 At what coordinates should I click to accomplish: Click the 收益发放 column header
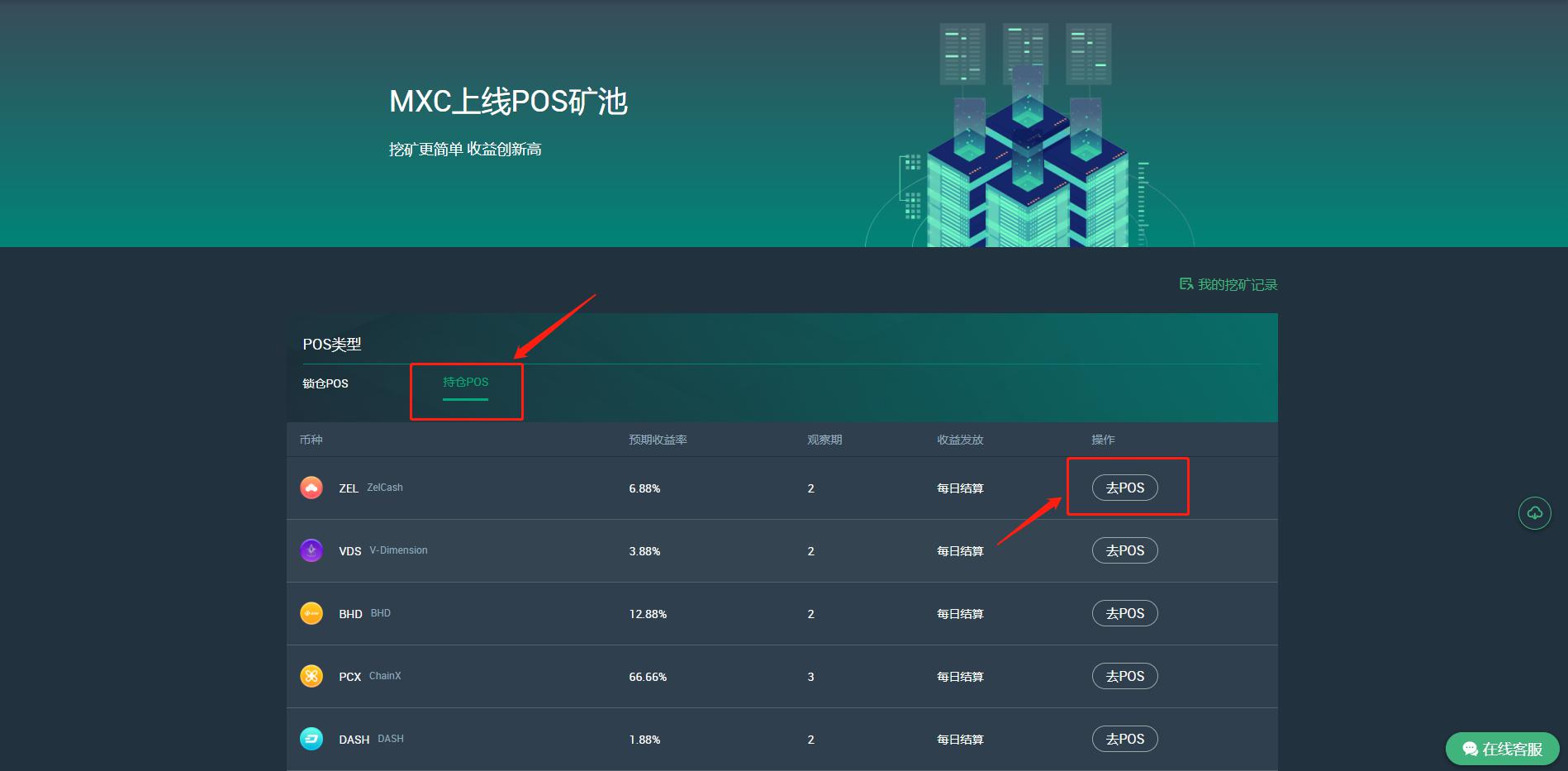(x=960, y=440)
